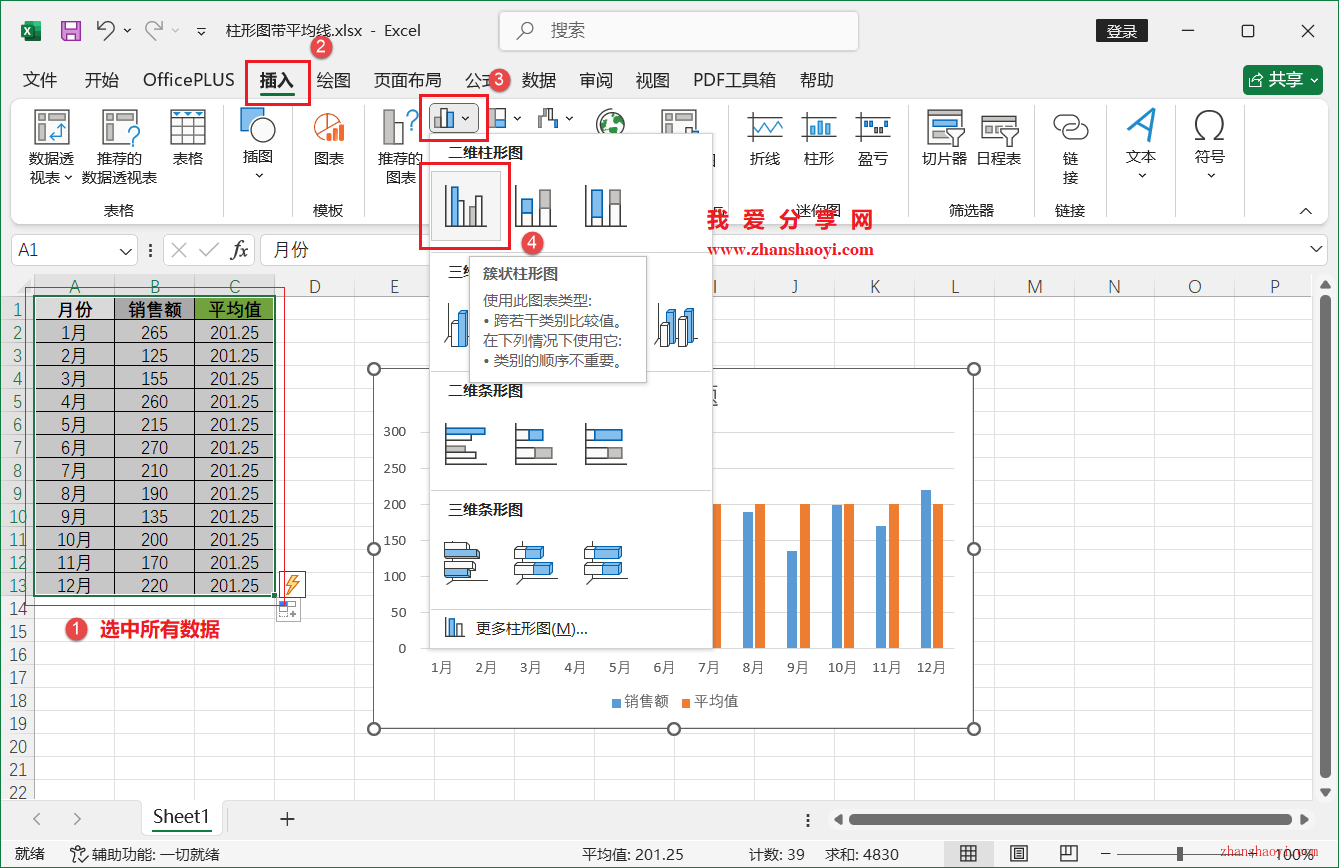Image resolution: width=1339 pixels, height=868 pixels.
Task: Click the undo arrow
Action: 106,31
